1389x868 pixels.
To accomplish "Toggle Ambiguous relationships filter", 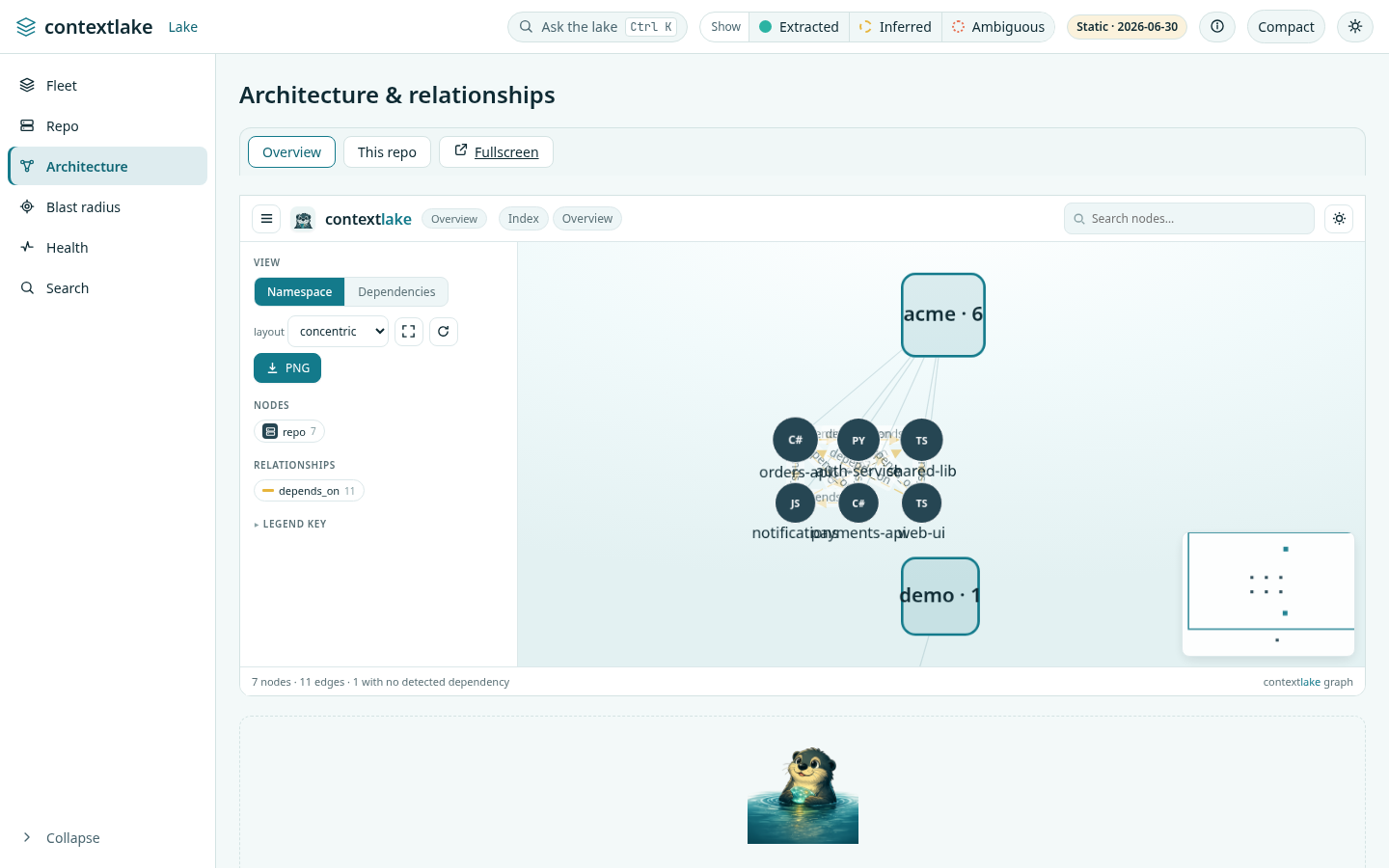I will click(998, 27).
